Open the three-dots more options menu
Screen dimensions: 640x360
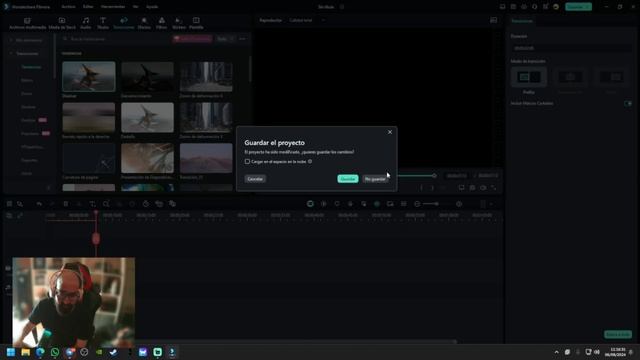(242, 39)
